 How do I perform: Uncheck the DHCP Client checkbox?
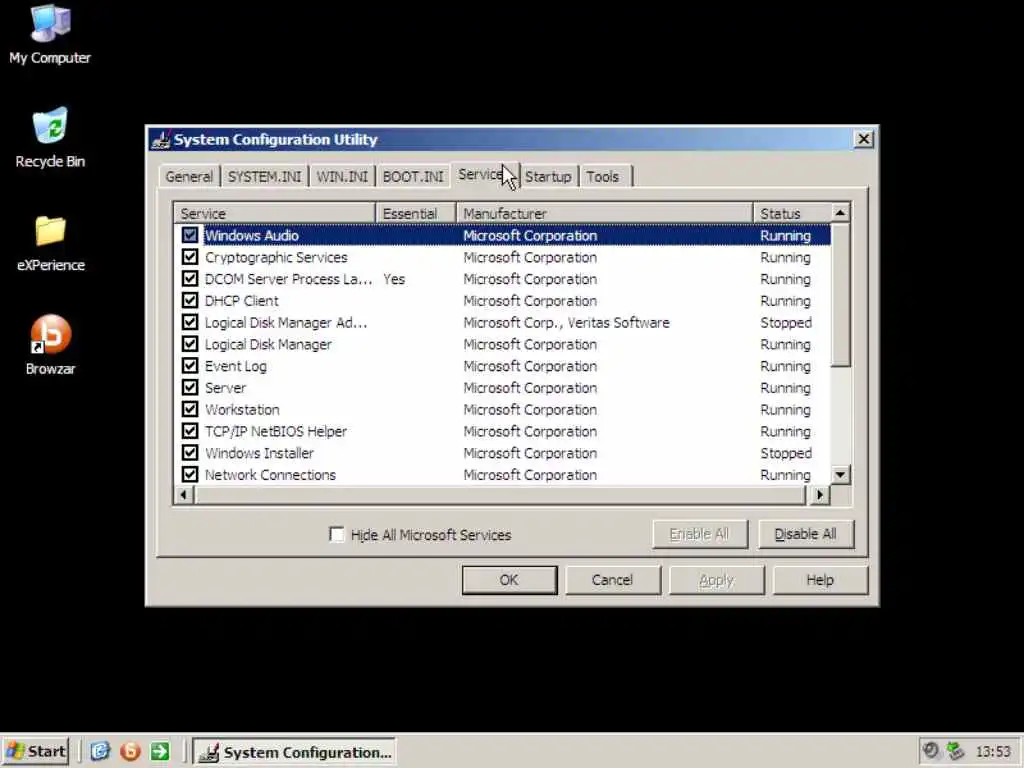[x=190, y=300]
